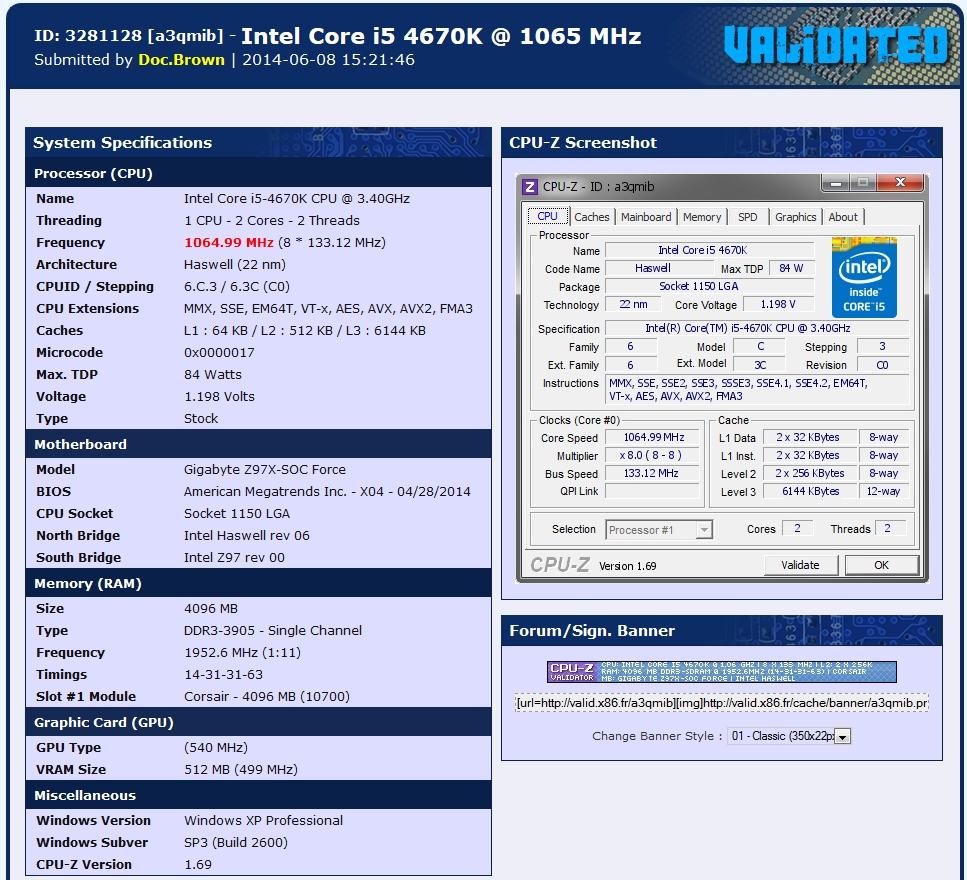The height and width of the screenshot is (880, 967).
Task: Click the BIOS American Megatrends value
Action: [x=327, y=491]
